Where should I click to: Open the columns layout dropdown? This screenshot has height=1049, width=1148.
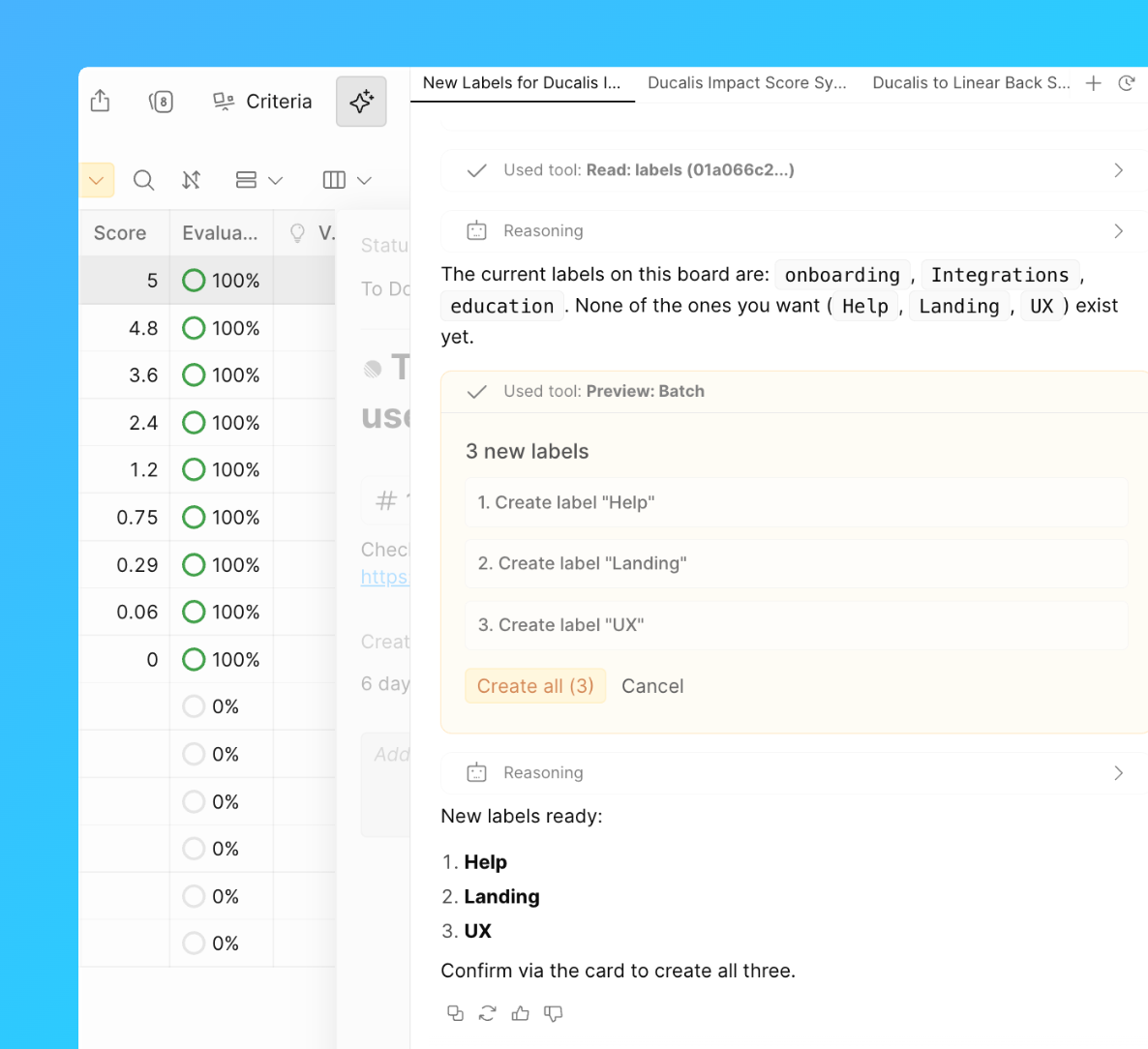[347, 180]
